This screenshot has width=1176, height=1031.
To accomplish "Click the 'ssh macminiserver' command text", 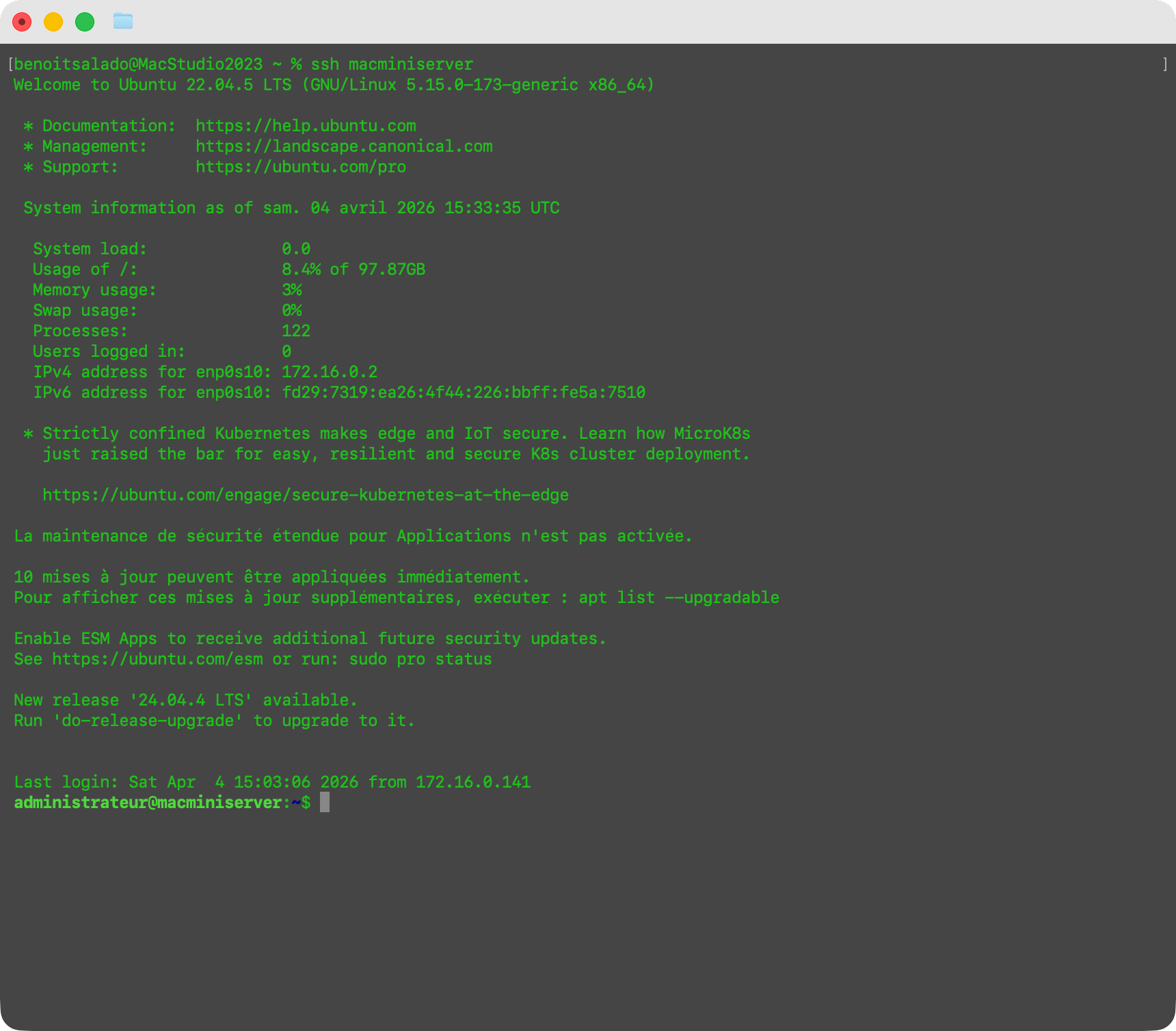I will (392, 64).
